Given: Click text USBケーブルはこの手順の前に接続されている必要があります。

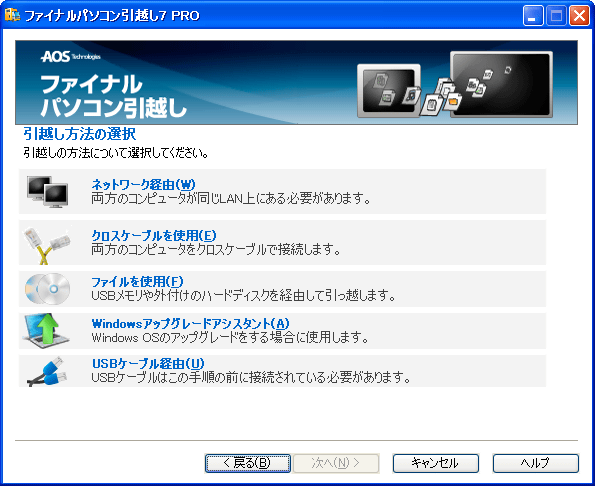Looking at the screenshot, I should pyautogui.click(x=251, y=377).
